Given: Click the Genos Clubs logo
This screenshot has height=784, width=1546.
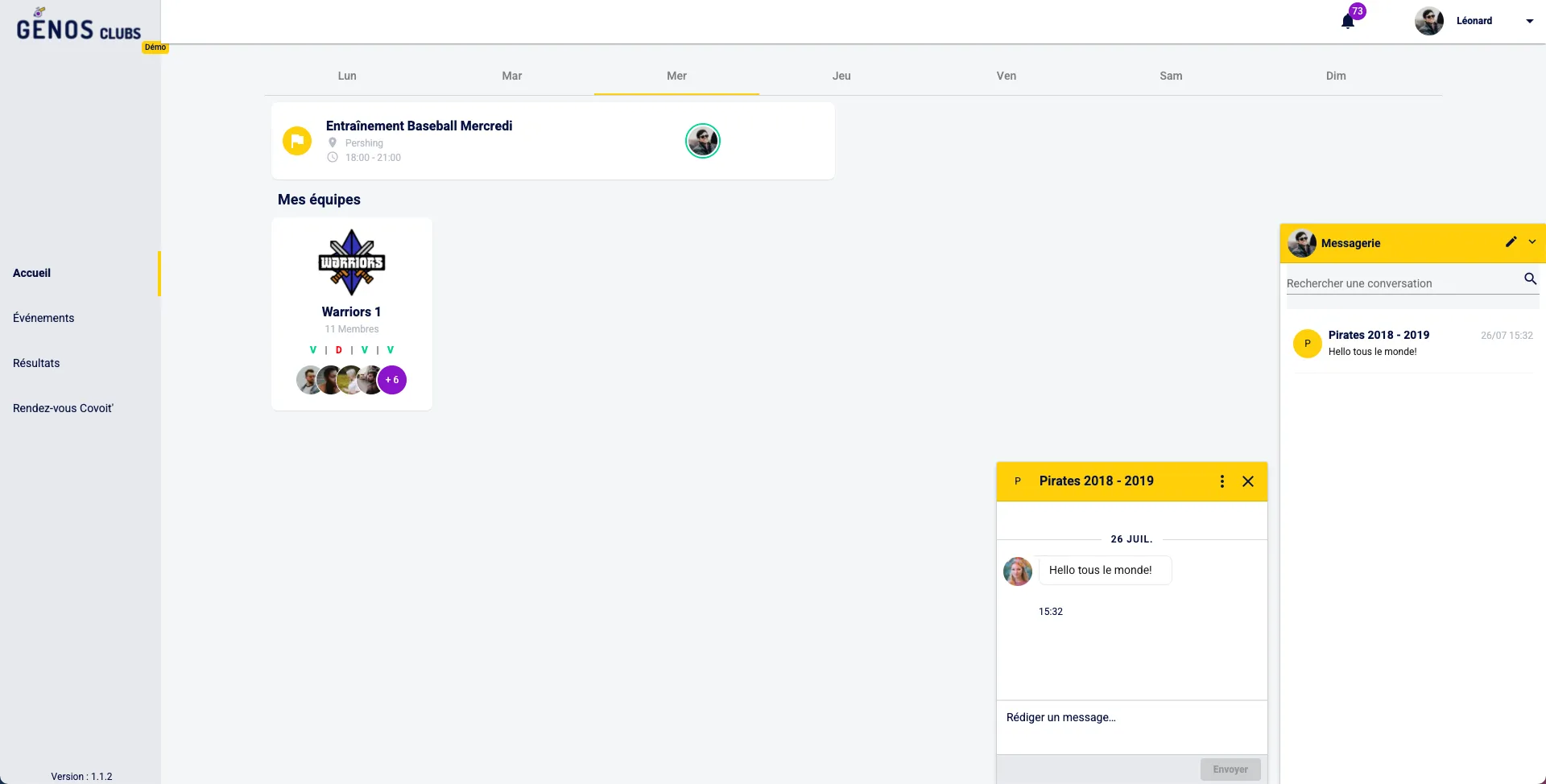Looking at the screenshot, I should coord(79,28).
